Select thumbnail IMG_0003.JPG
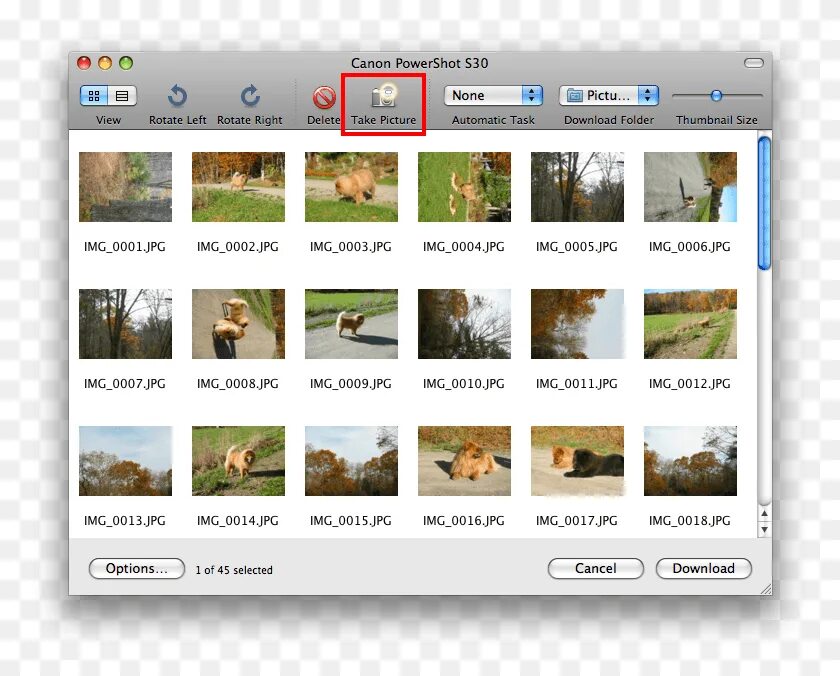Viewport: 840px width, 676px height. click(351, 187)
